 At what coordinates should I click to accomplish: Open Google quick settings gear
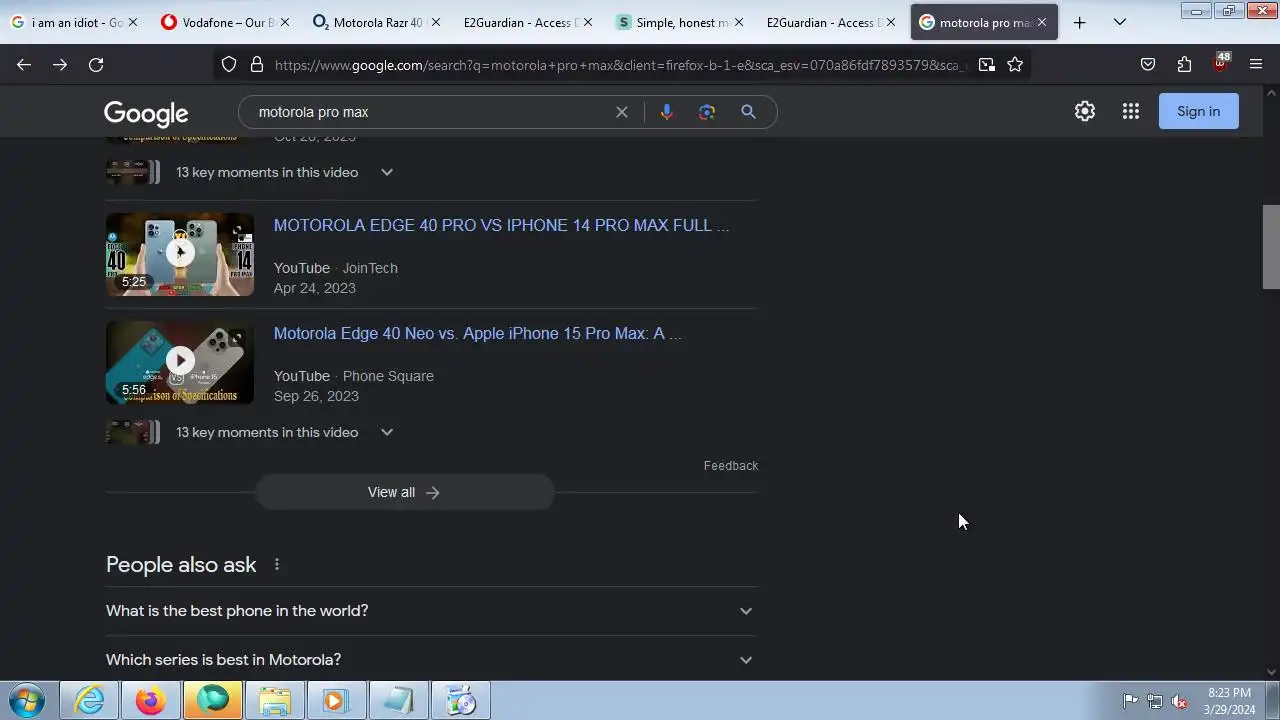pyautogui.click(x=1085, y=111)
